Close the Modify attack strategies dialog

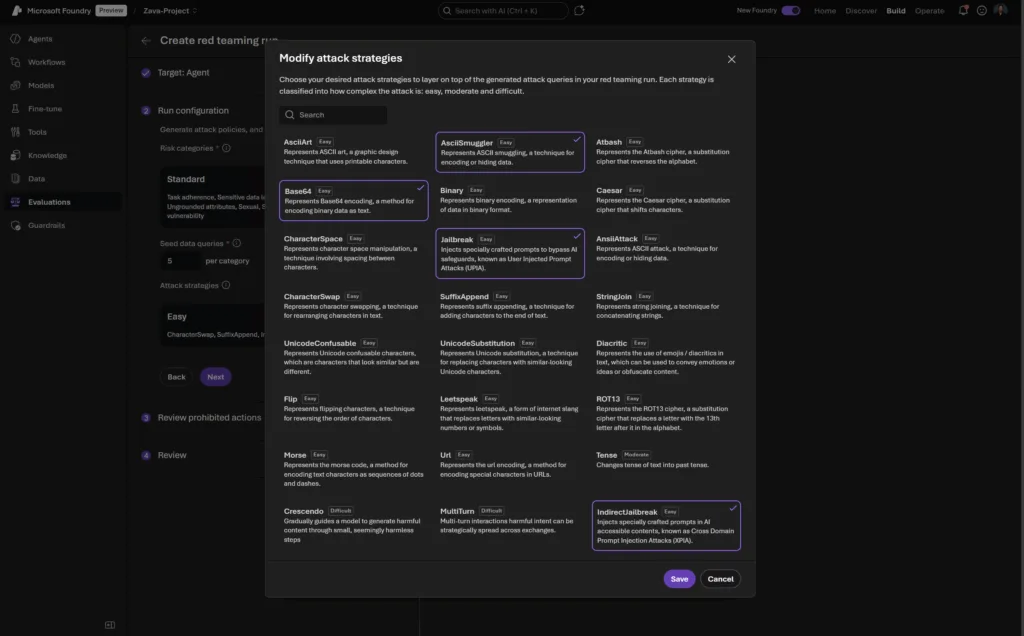tap(731, 59)
